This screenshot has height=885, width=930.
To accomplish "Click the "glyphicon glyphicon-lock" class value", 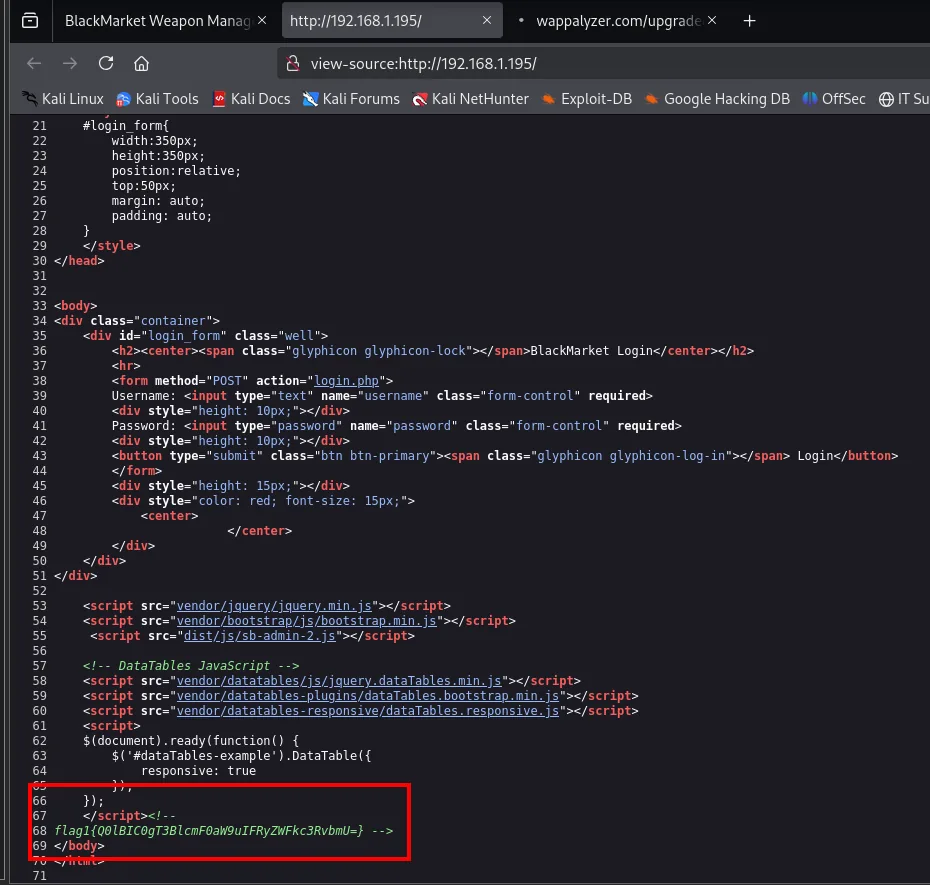I will click(378, 351).
